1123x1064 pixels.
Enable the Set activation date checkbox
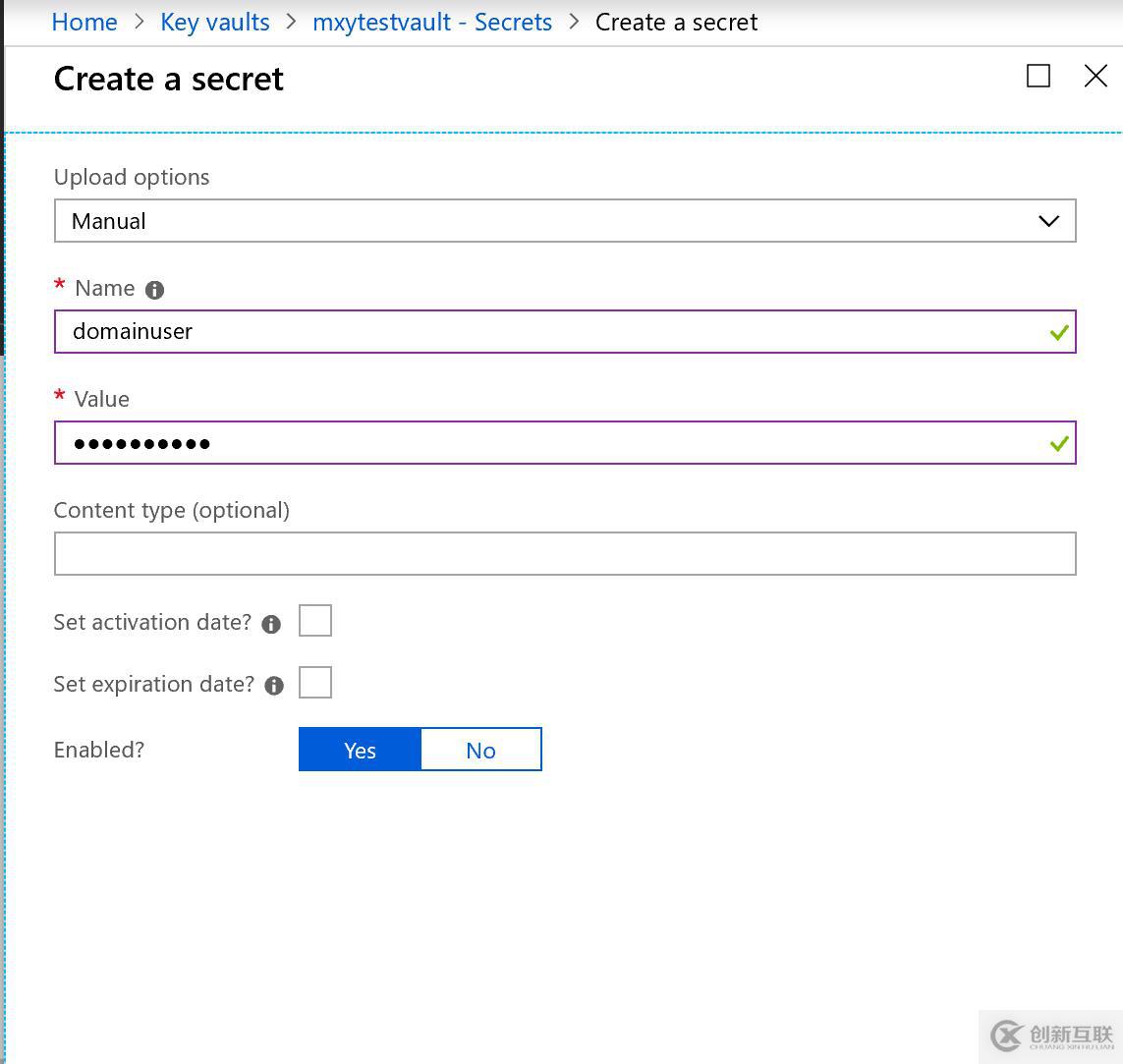click(315, 621)
